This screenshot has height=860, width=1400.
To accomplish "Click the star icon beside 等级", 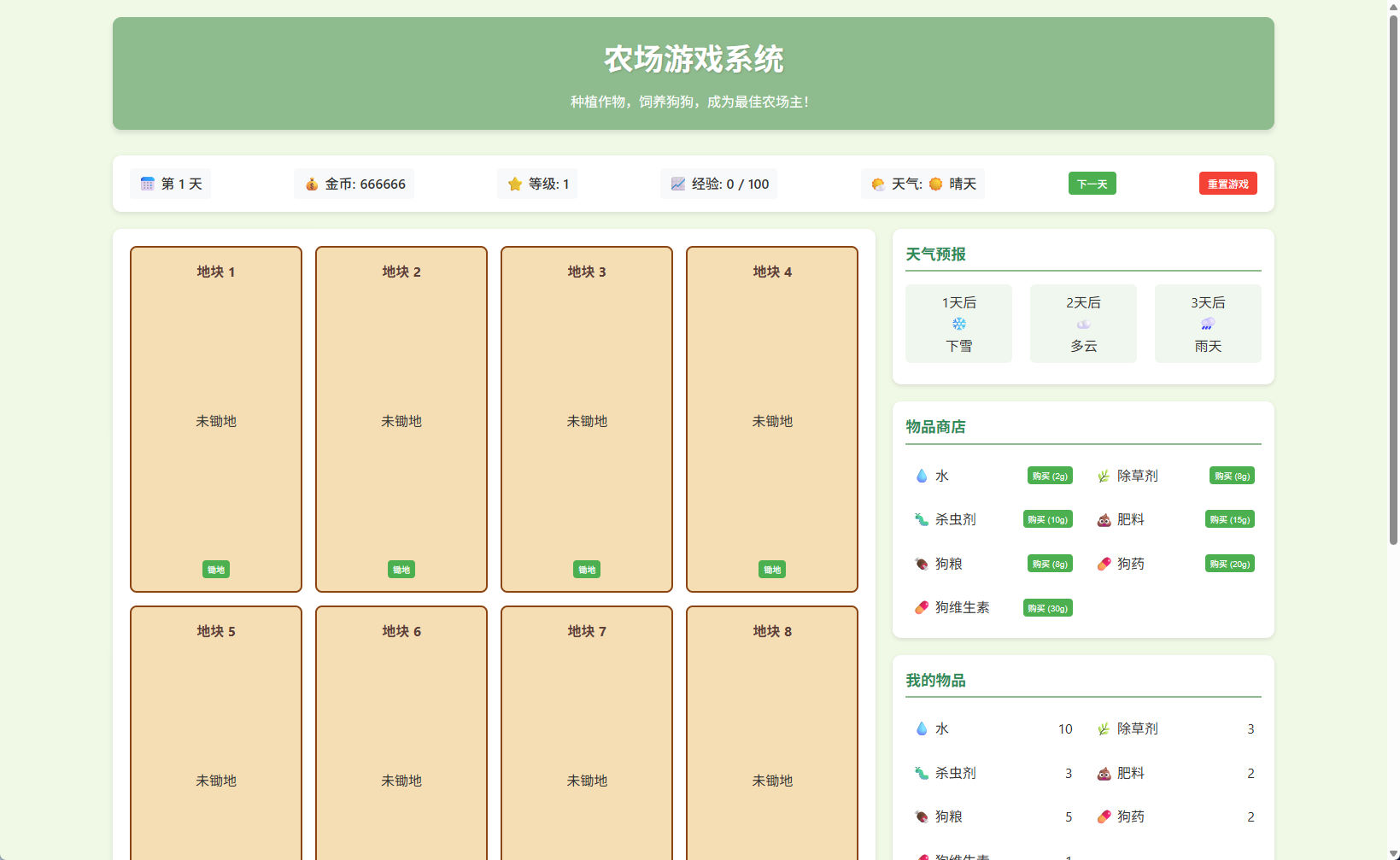I will (515, 184).
